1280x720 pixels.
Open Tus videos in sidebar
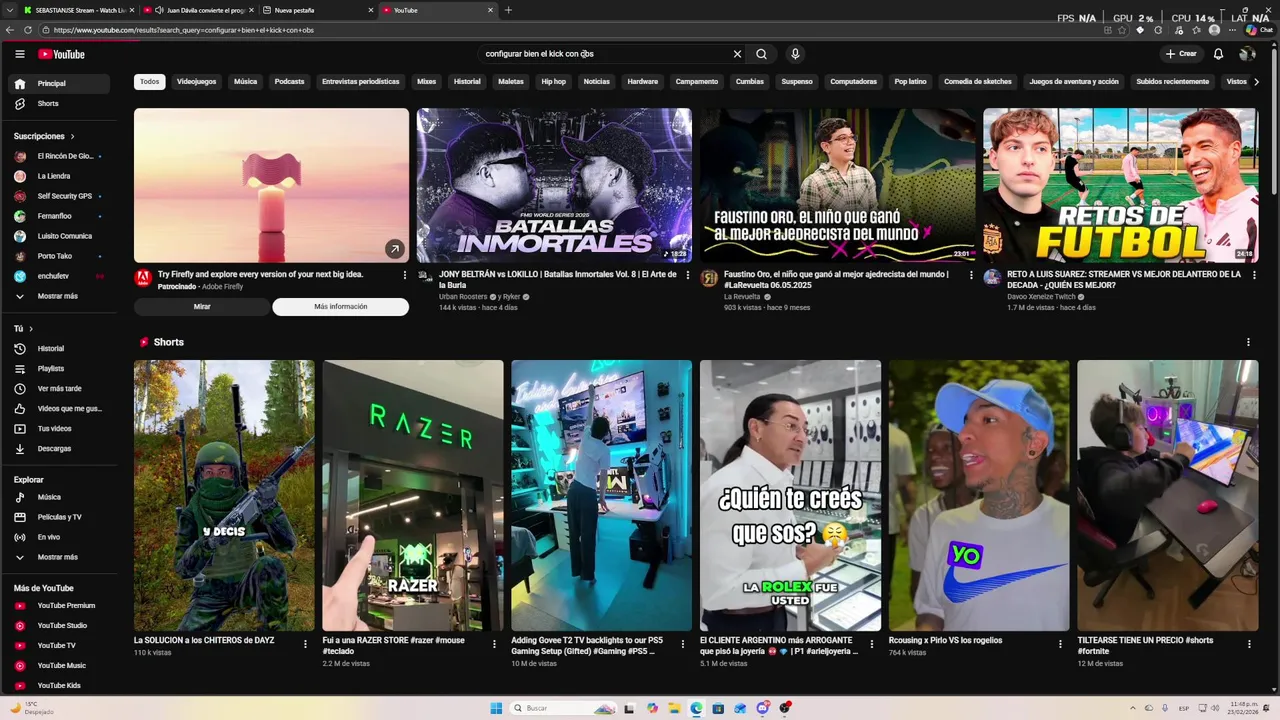click(61, 429)
